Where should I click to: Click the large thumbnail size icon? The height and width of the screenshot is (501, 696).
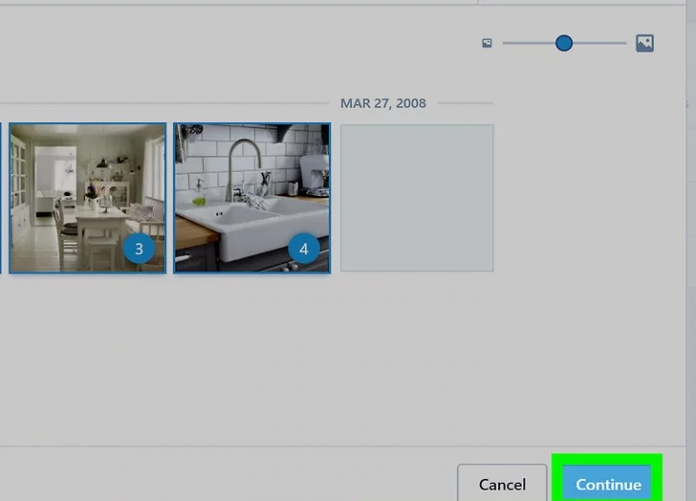[645, 43]
